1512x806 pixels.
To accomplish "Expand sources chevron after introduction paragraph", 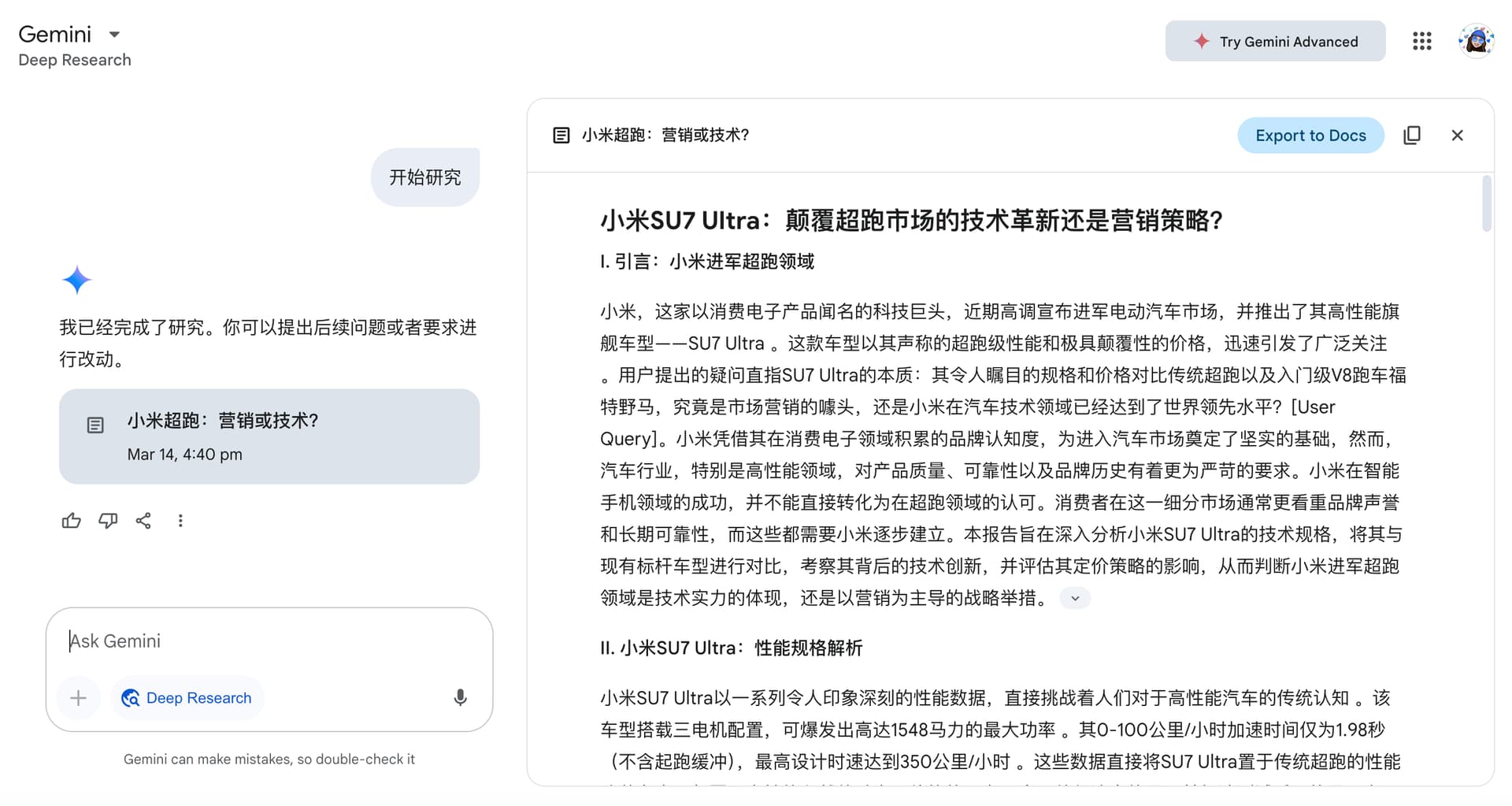I will [1075, 598].
